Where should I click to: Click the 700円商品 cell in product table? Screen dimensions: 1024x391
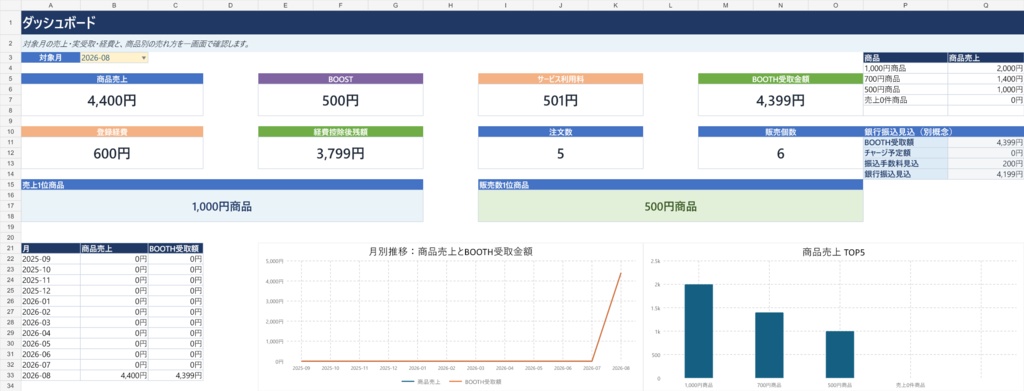[905, 78]
